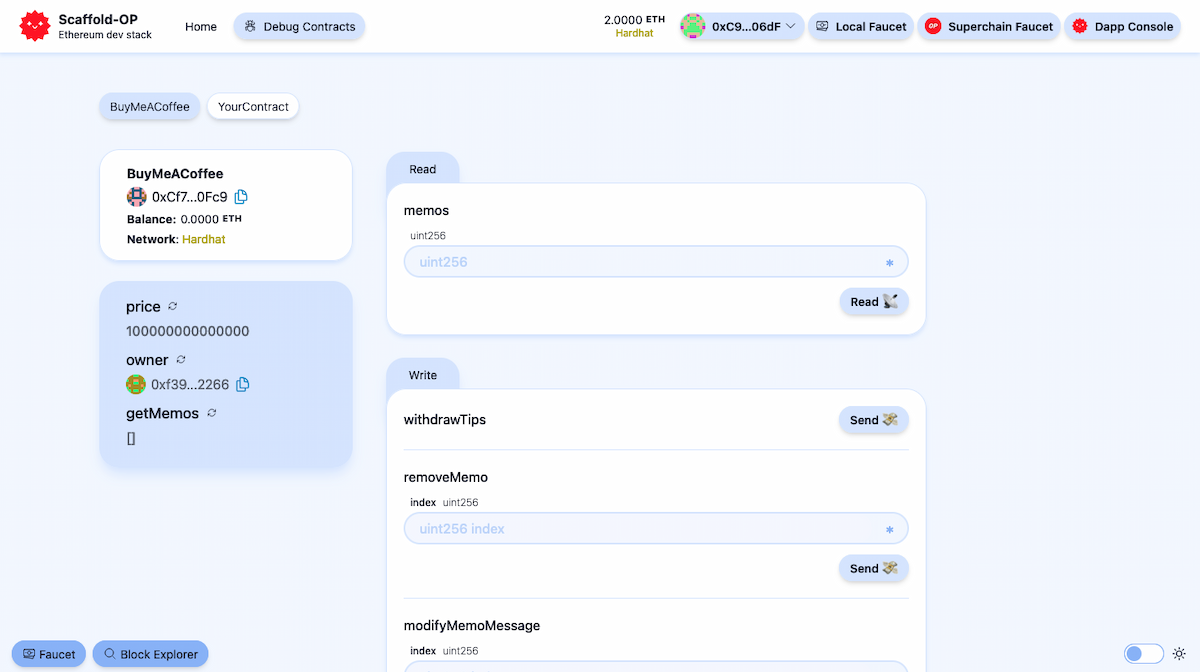
Task: Click the asterisk in the removeMemo index field
Action: pyautogui.click(x=889, y=529)
